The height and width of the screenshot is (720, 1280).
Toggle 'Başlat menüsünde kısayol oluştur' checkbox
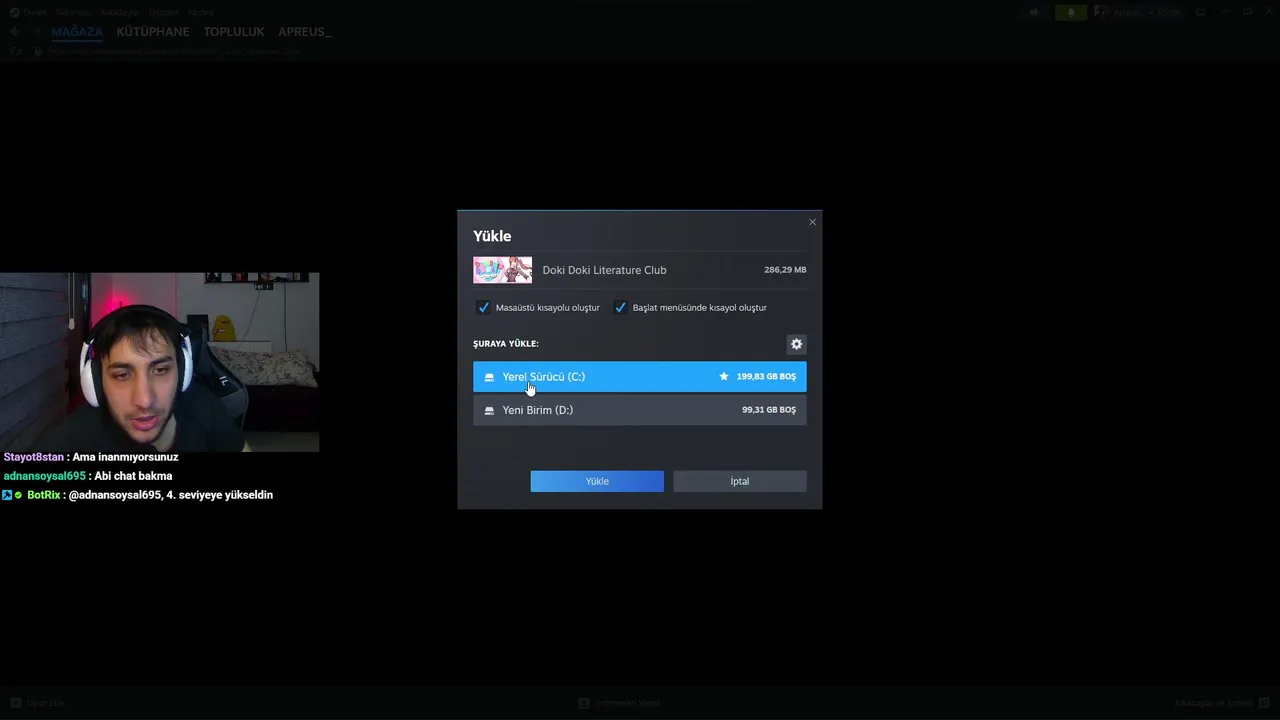(x=620, y=307)
